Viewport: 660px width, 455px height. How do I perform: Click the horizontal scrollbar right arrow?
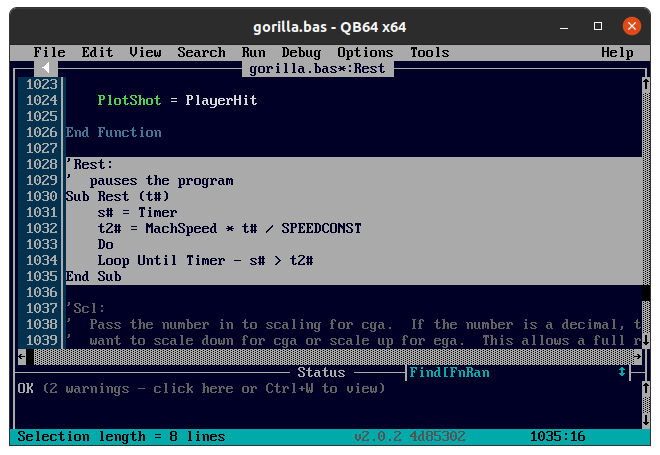click(638, 357)
